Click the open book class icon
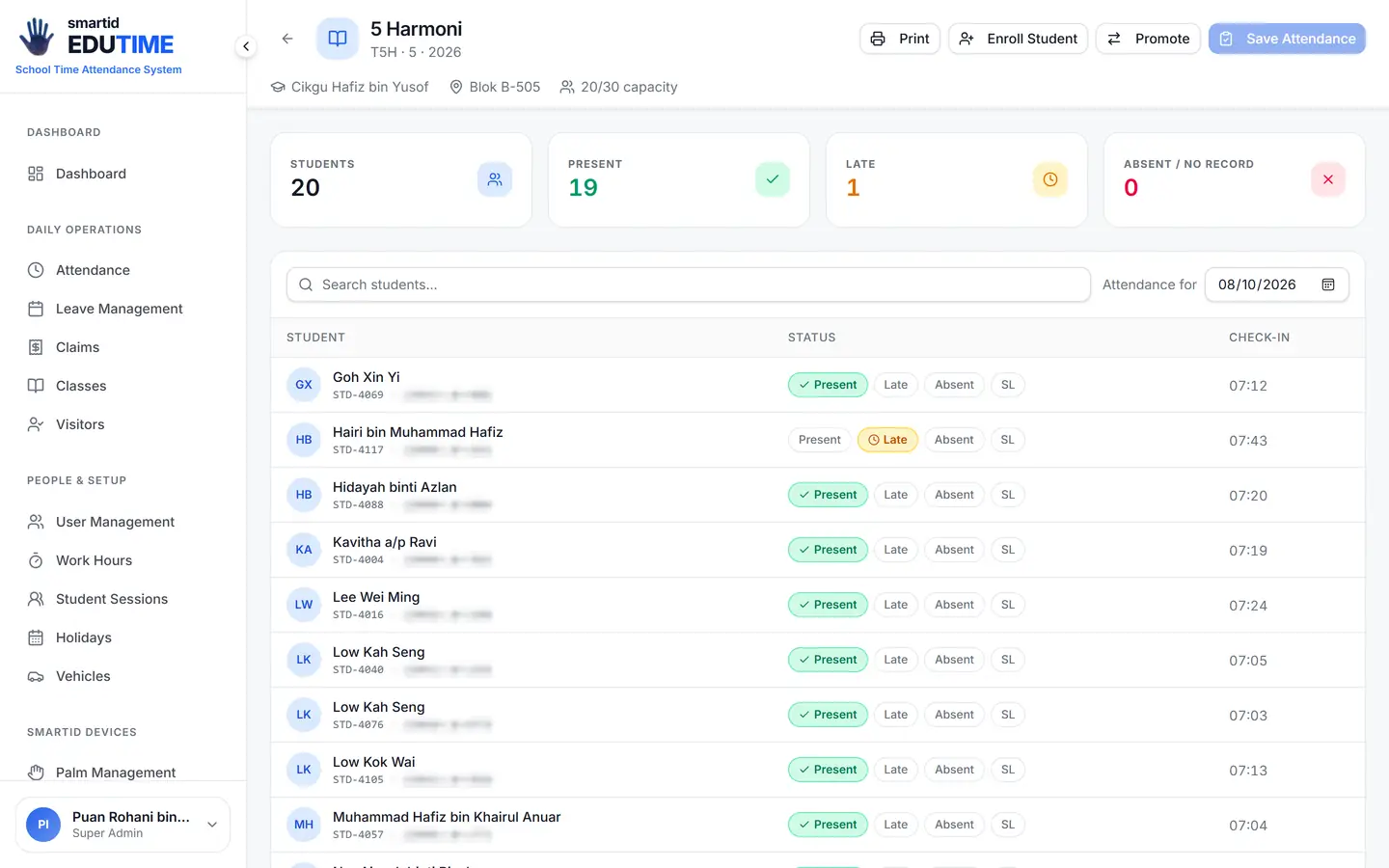1389x868 pixels. [x=338, y=39]
